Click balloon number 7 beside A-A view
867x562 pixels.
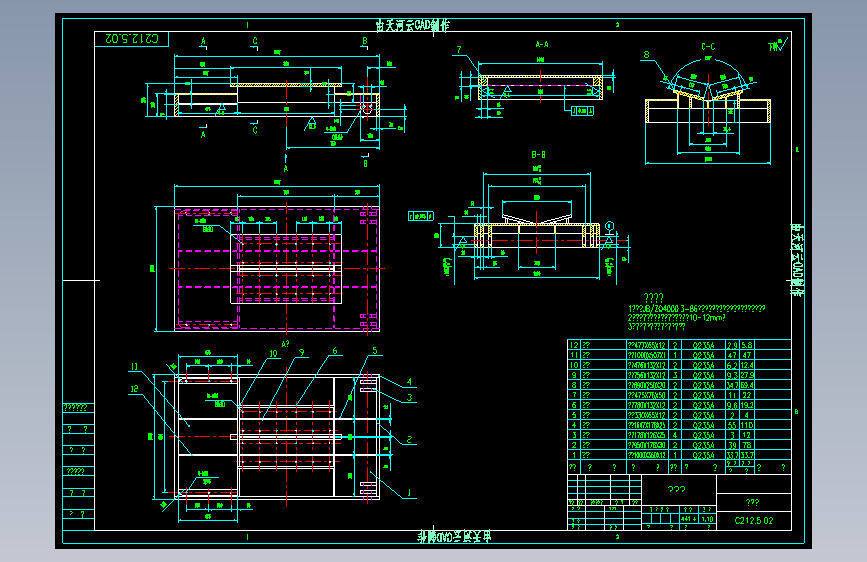tap(458, 50)
